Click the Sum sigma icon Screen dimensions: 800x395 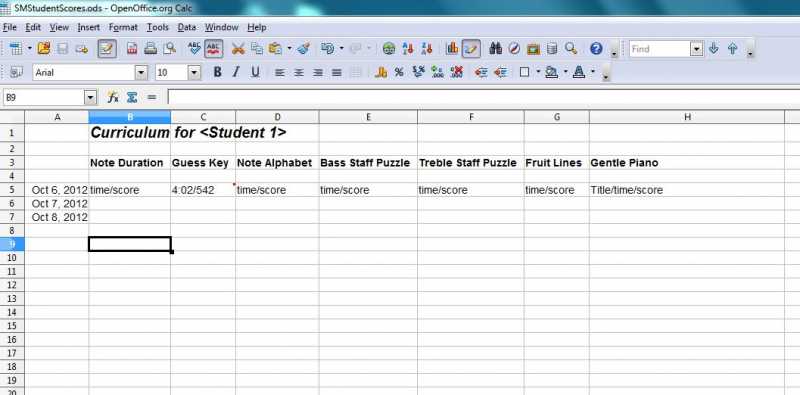(132, 97)
